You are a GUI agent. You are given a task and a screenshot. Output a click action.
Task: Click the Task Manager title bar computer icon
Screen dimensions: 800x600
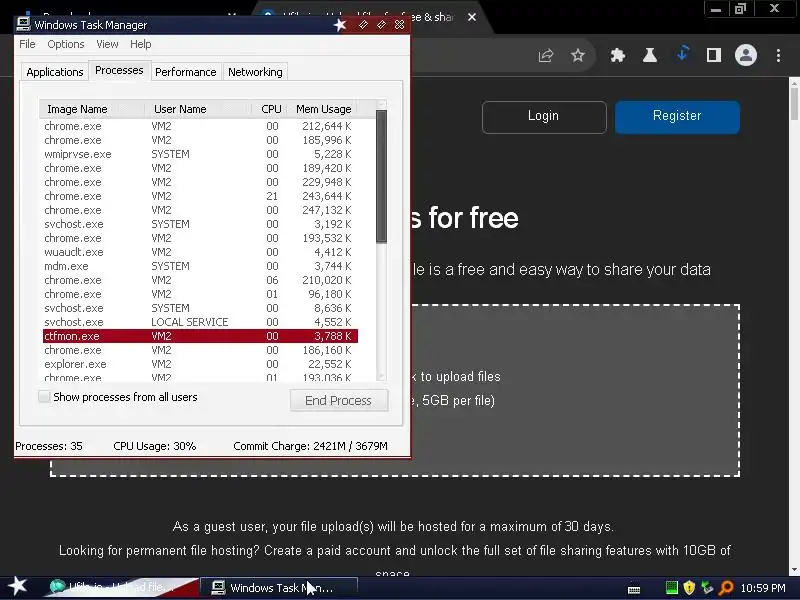coord(23,24)
